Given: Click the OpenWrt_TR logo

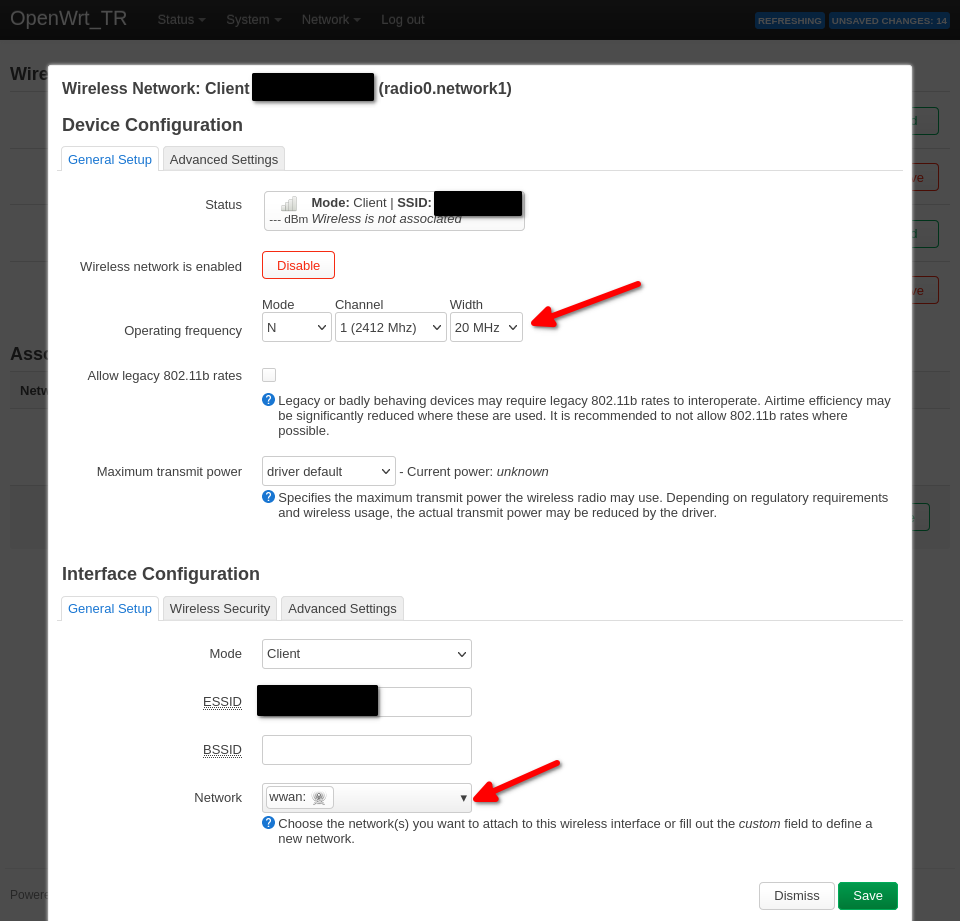Looking at the screenshot, I should tap(68, 18).
